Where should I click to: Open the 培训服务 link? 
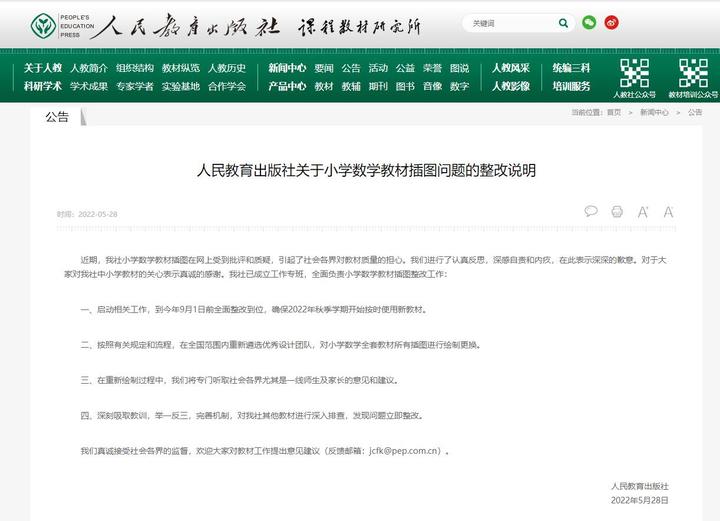pos(571,86)
